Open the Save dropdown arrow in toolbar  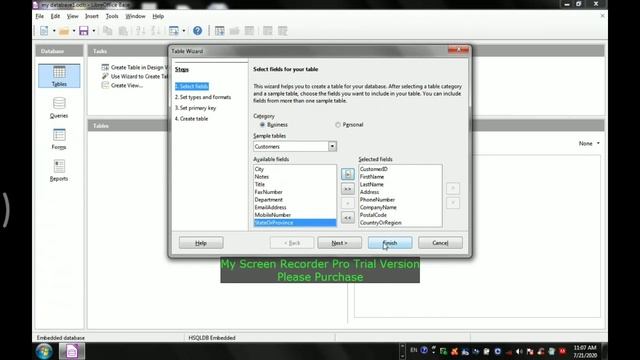click(94, 31)
